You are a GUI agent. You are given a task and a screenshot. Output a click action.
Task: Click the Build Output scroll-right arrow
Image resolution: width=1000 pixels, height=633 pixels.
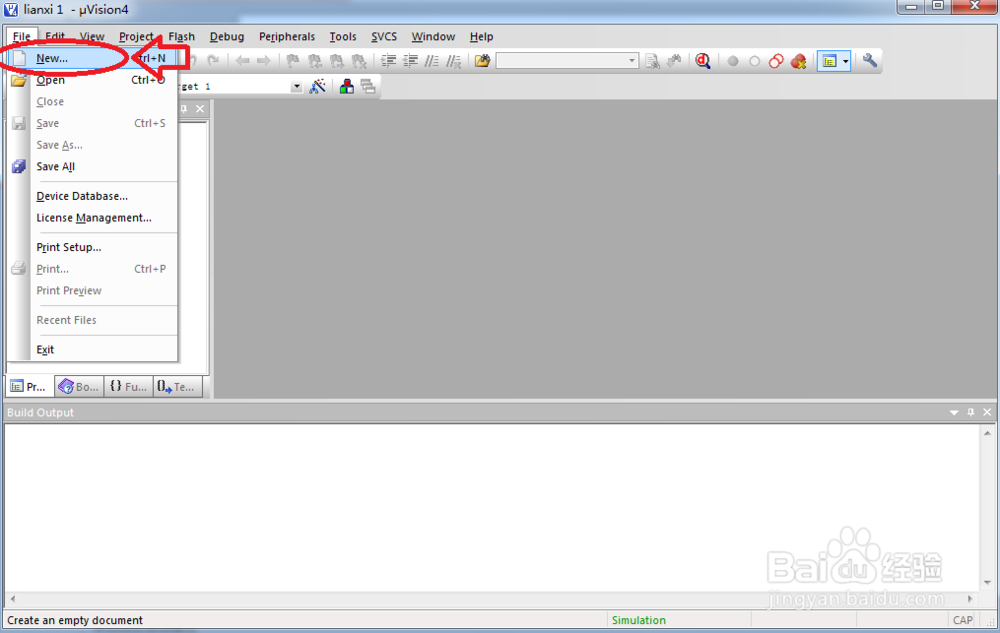tap(970, 599)
